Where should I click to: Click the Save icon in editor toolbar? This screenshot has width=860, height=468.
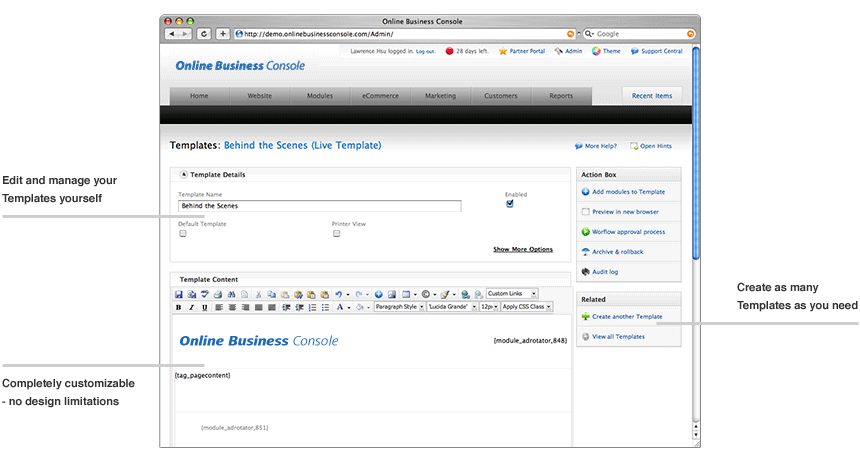(x=179, y=295)
